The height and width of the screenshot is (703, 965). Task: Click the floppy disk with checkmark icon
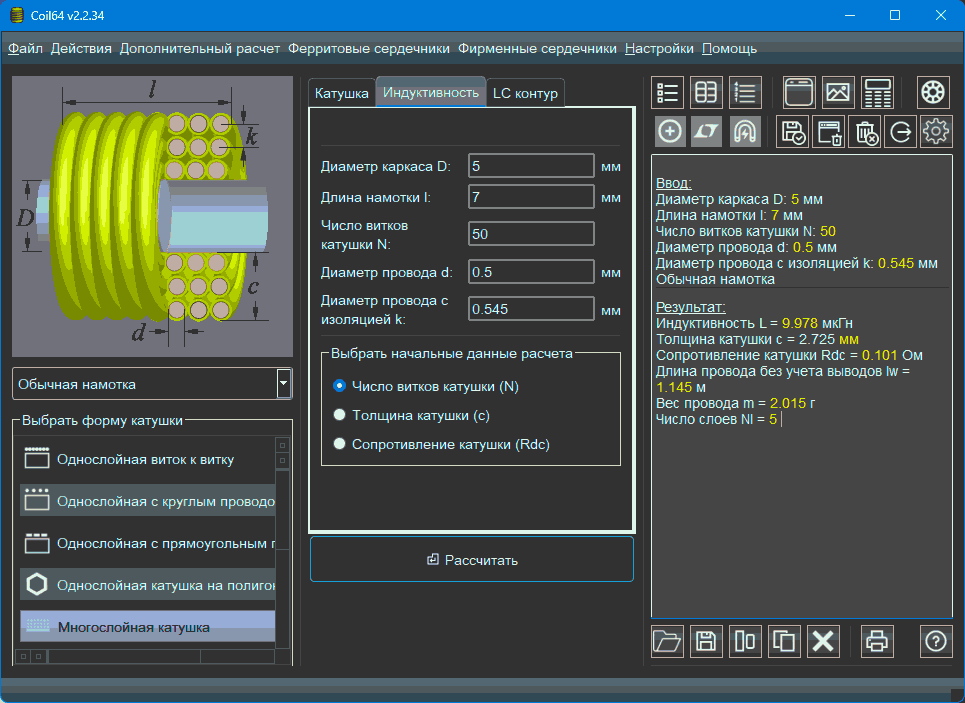click(792, 132)
